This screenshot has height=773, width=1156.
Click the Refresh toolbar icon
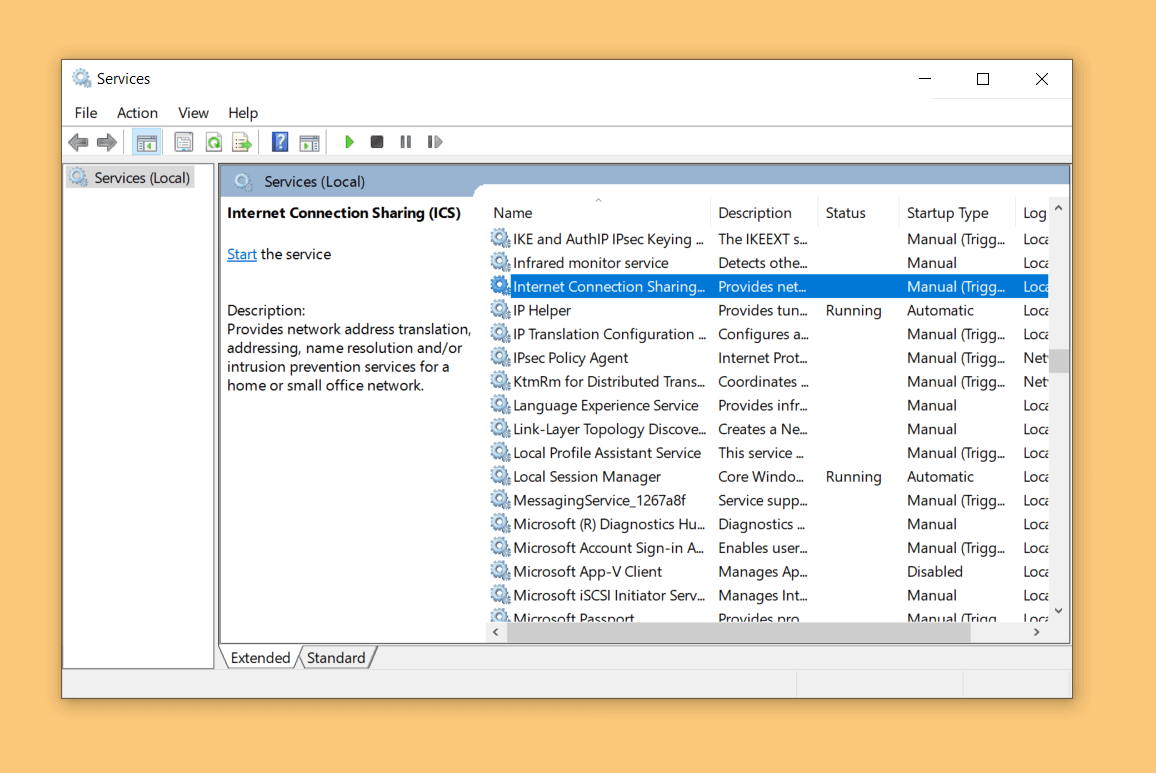click(x=213, y=142)
